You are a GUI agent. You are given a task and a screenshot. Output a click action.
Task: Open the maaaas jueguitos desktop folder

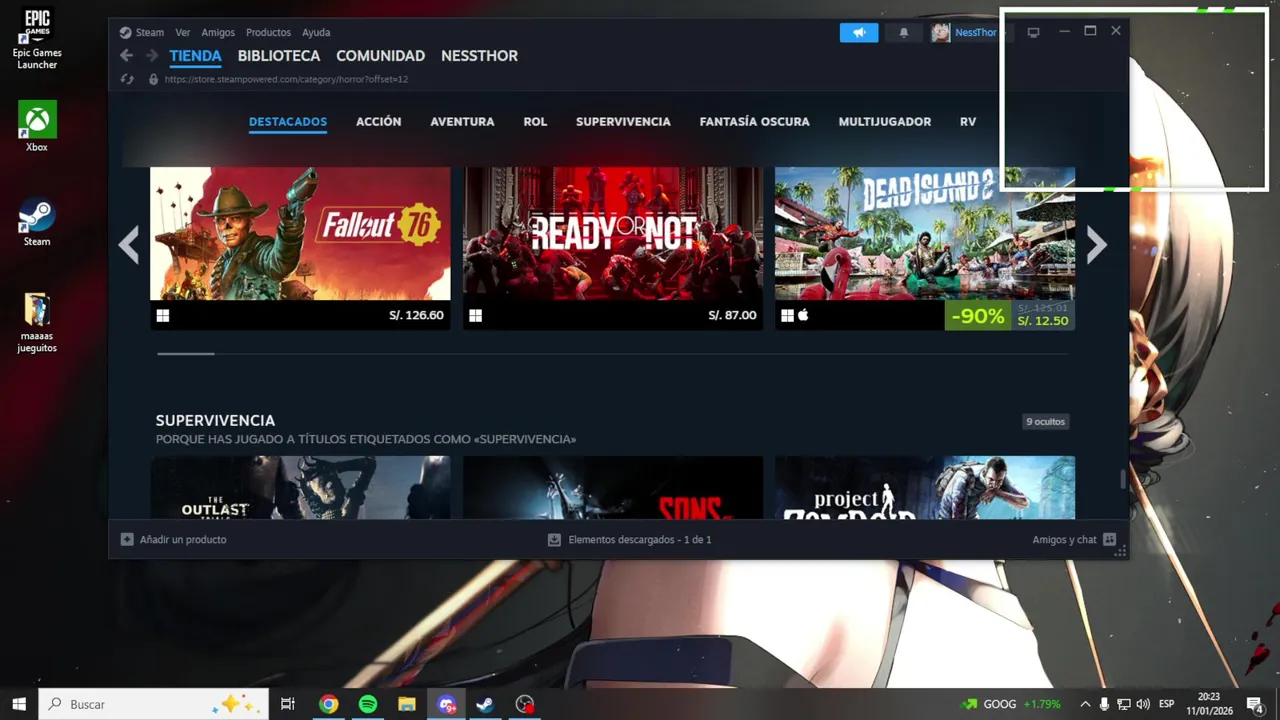point(37,322)
